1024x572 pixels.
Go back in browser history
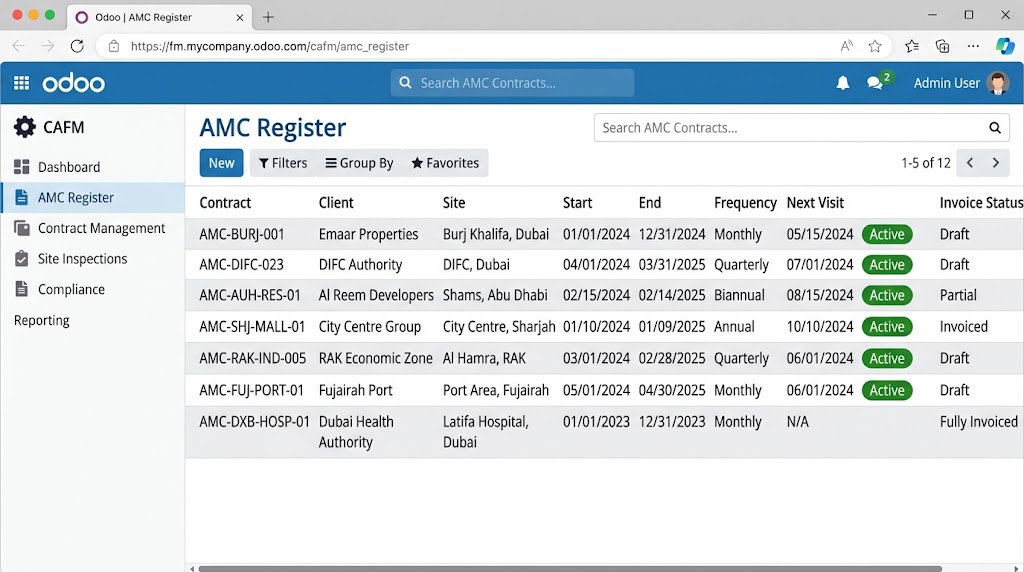click(x=18, y=46)
